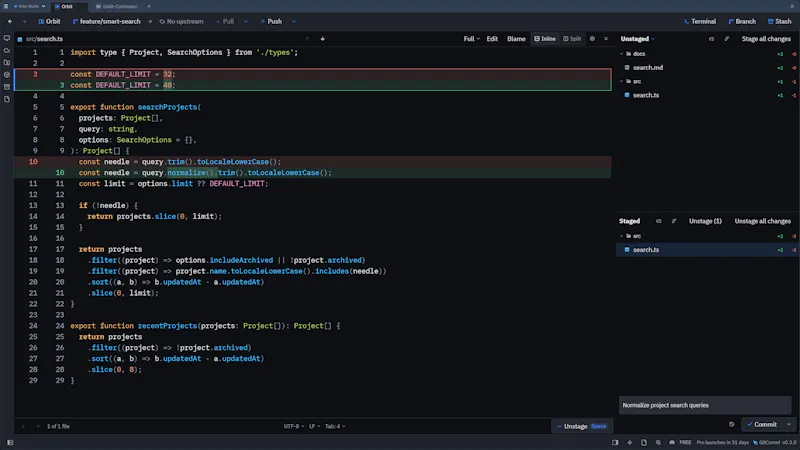Click the search magnifier in status bar

pos(658,442)
